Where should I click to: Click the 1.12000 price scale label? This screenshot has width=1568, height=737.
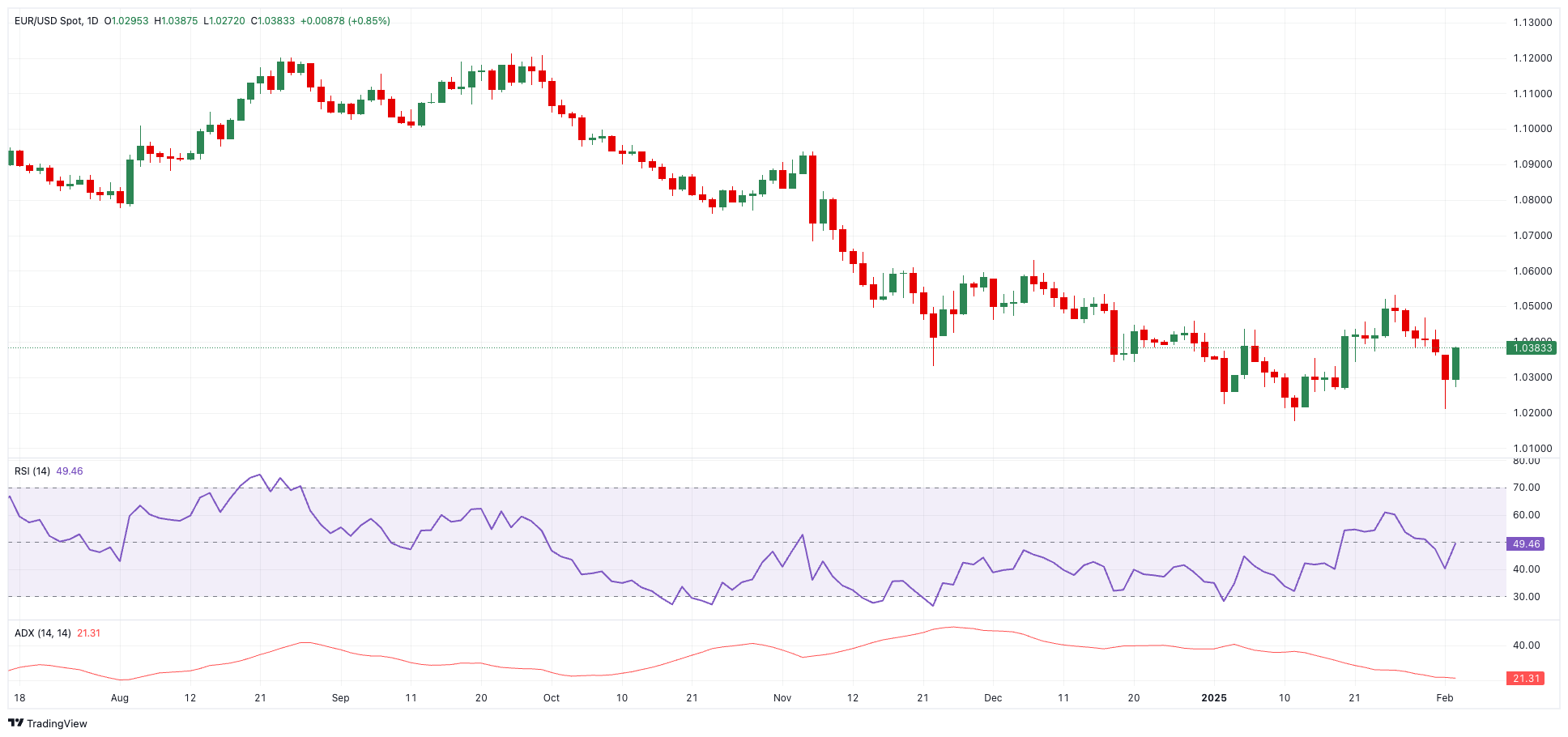tap(1532, 58)
